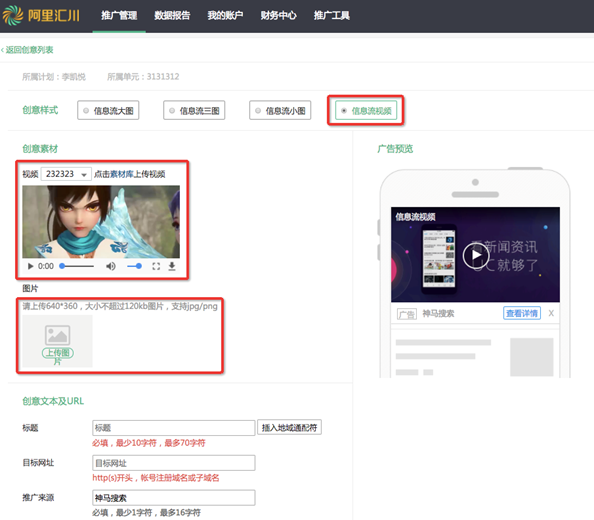Play the uploaded video in player
The image size is (594, 520).
pyautogui.click(x=30, y=266)
